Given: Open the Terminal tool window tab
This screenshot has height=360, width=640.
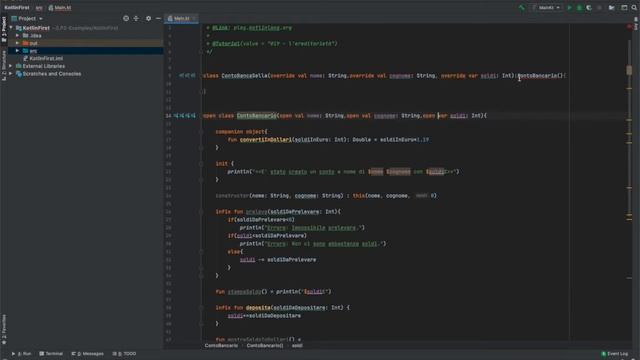Looking at the screenshot, I should click(x=51, y=353).
